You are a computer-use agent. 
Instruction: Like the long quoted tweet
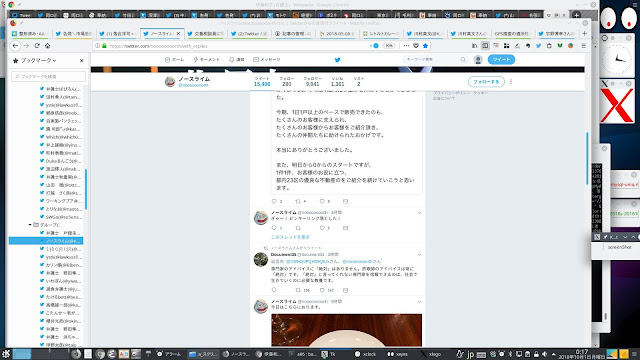(x=322, y=201)
